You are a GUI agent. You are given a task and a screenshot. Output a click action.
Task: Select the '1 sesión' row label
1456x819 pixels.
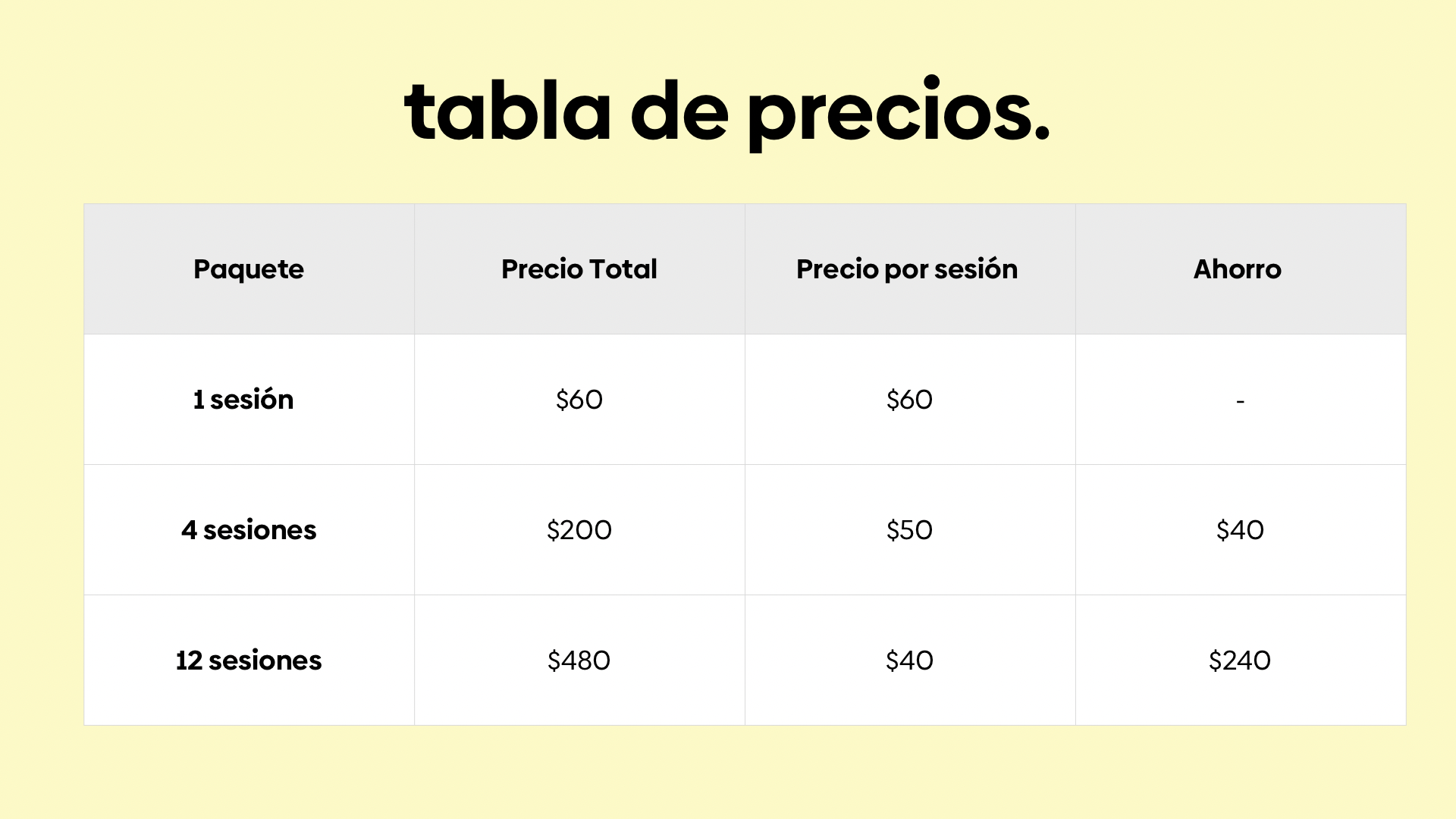243,400
